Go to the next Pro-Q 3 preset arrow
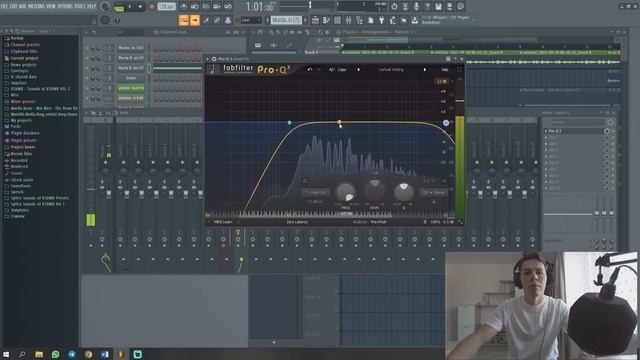 [x=424, y=70]
